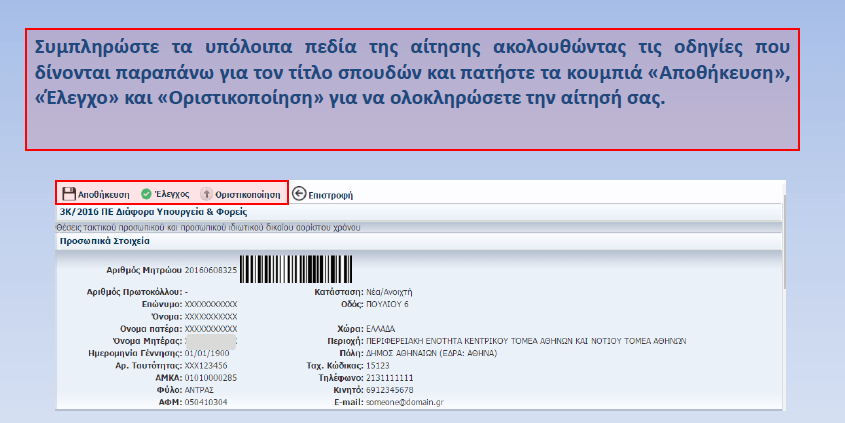Run validation via the Έλεγχος label
Image resolution: width=845 pixels, height=423 pixels.
(x=172, y=194)
